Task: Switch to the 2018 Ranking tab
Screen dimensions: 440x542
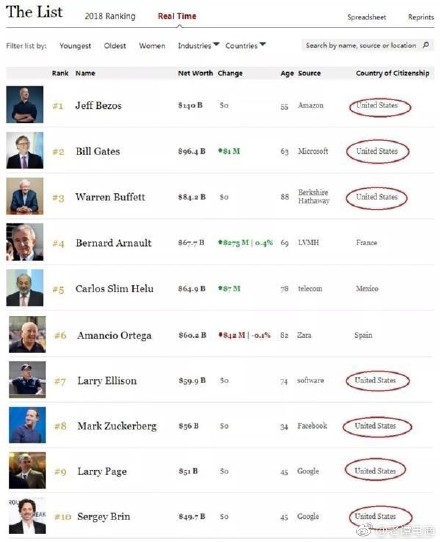Action: (110, 16)
